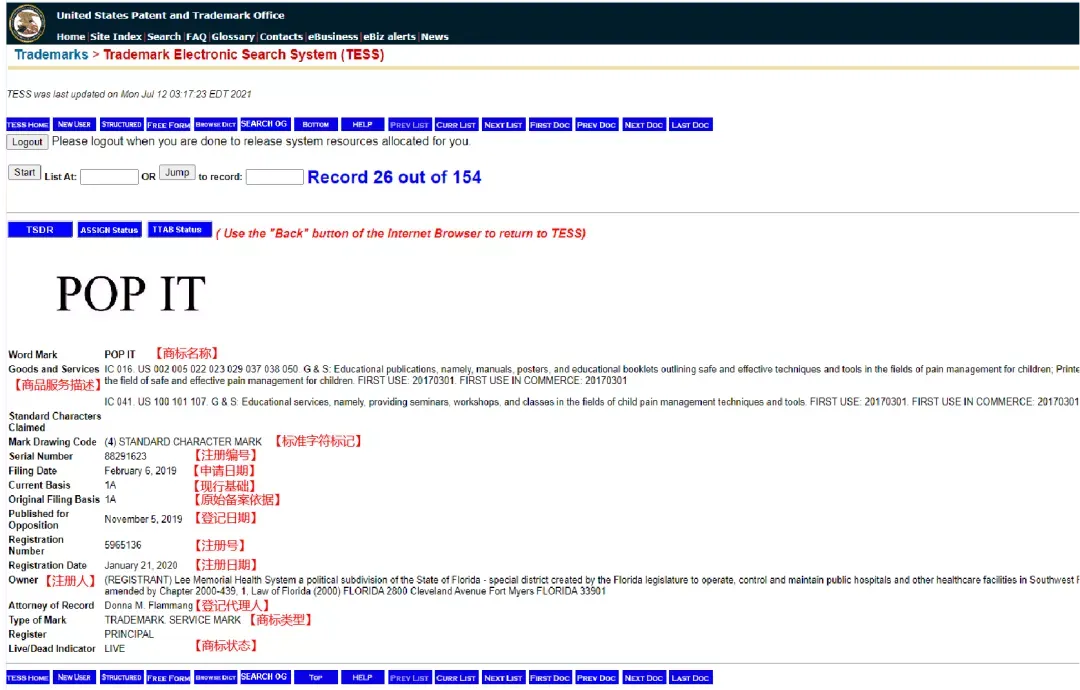Click bottom Prev List button
This screenshot has height=690, width=1080.
[410, 678]
